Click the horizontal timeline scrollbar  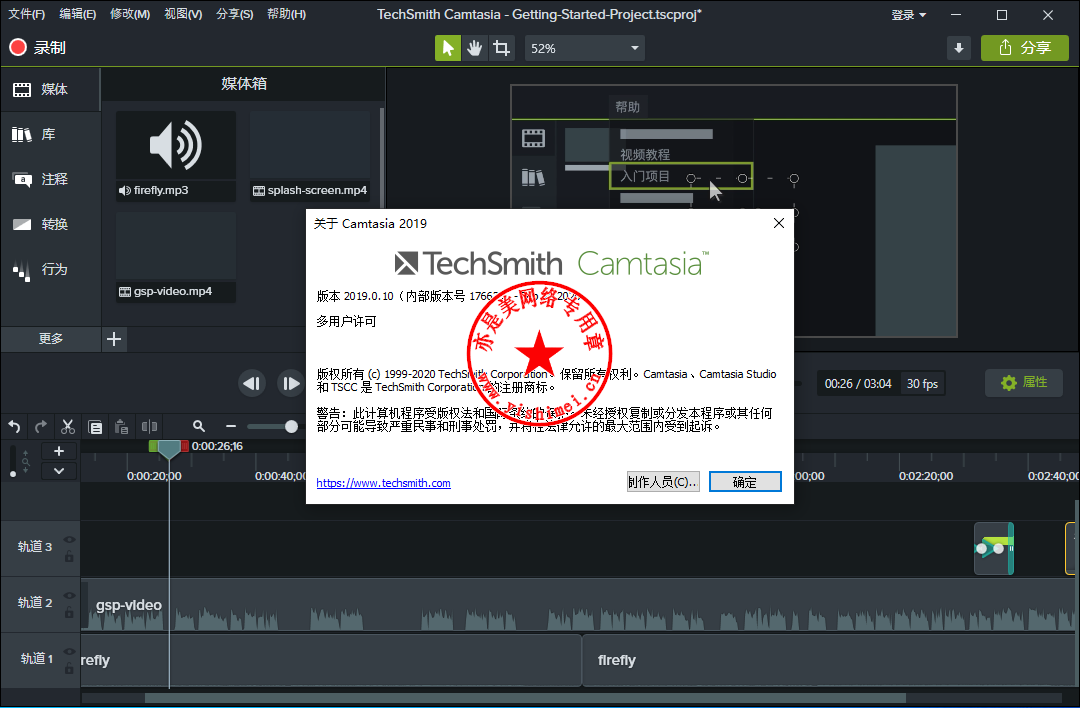525,698
